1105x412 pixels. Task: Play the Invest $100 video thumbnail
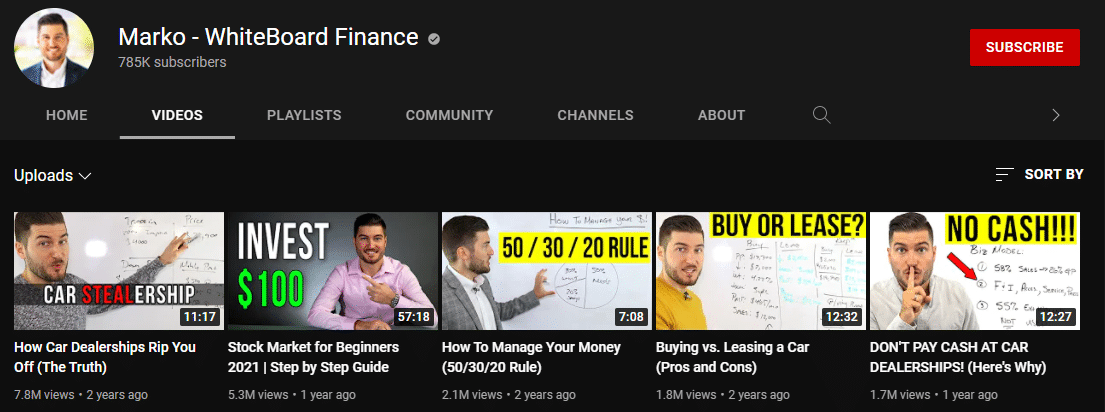332,270
